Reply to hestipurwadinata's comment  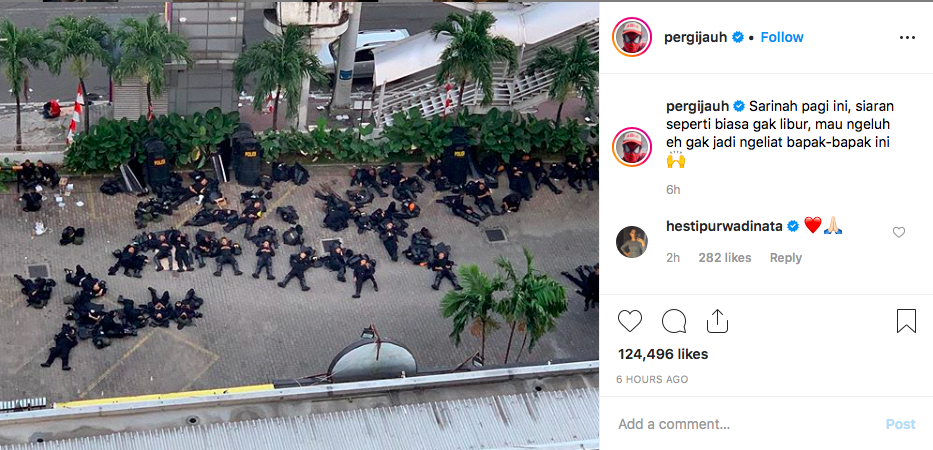coord(785,258)
